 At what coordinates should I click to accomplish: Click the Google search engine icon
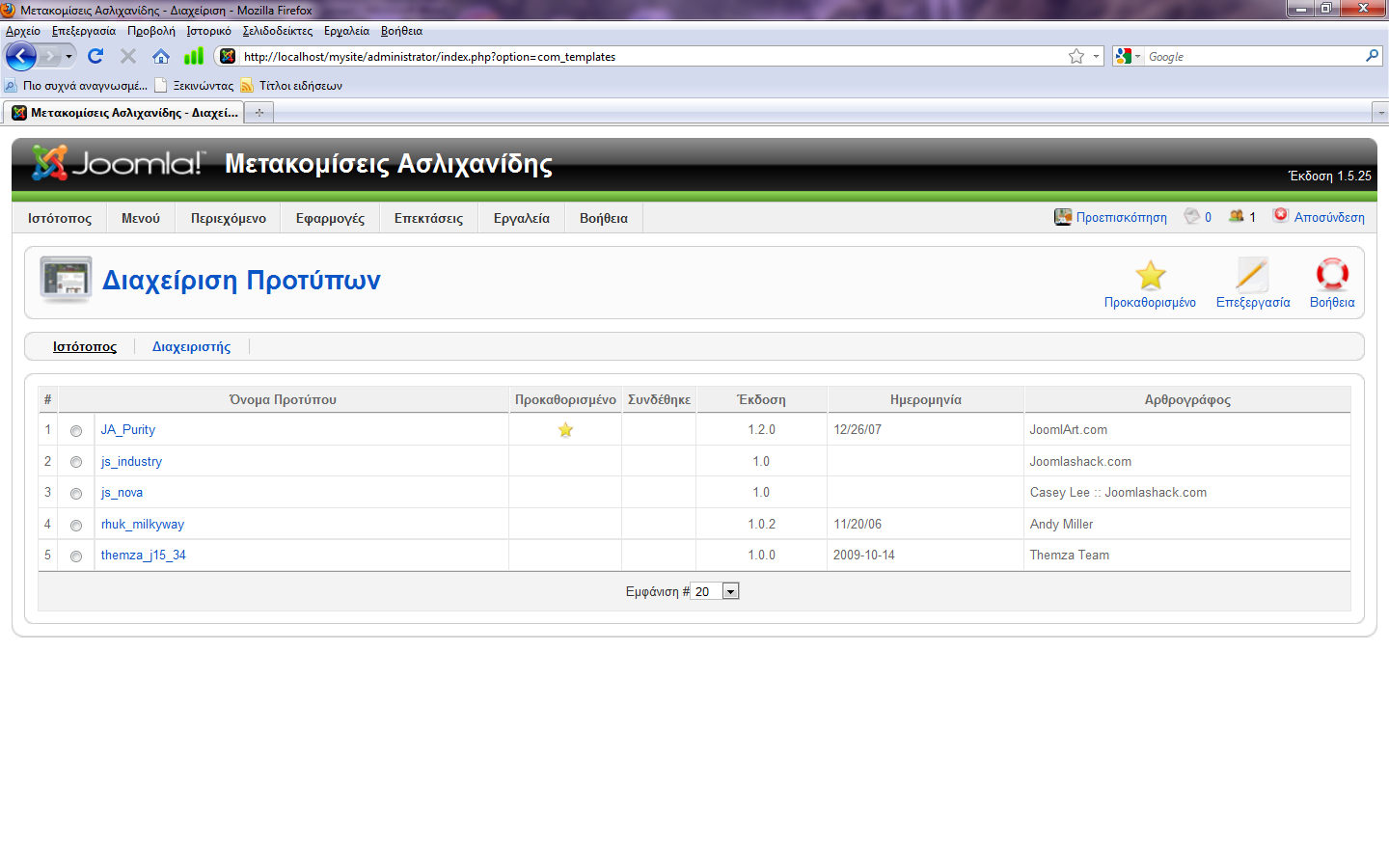coord(1123,56)
